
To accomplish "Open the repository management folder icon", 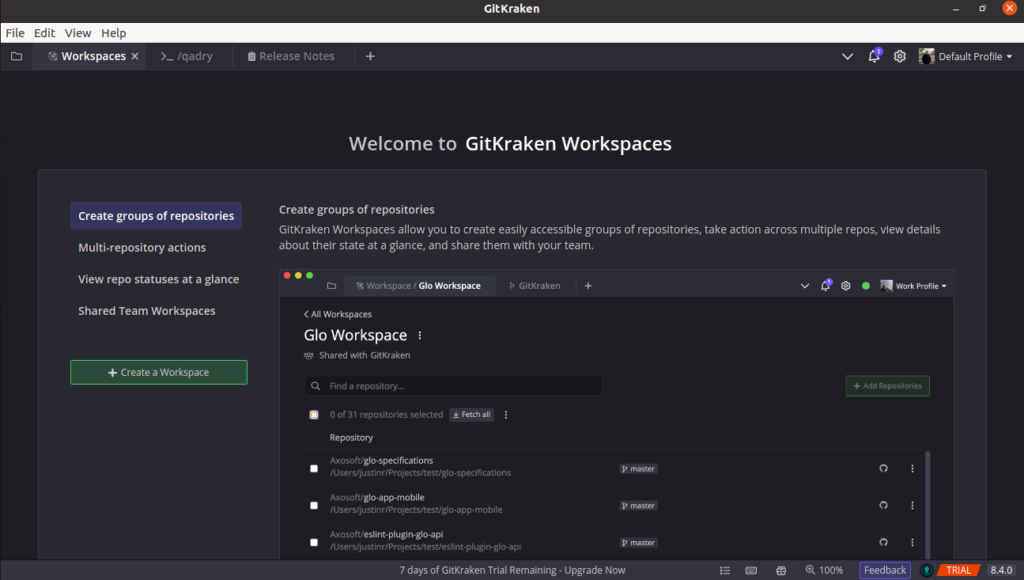I will click(16, 56).
